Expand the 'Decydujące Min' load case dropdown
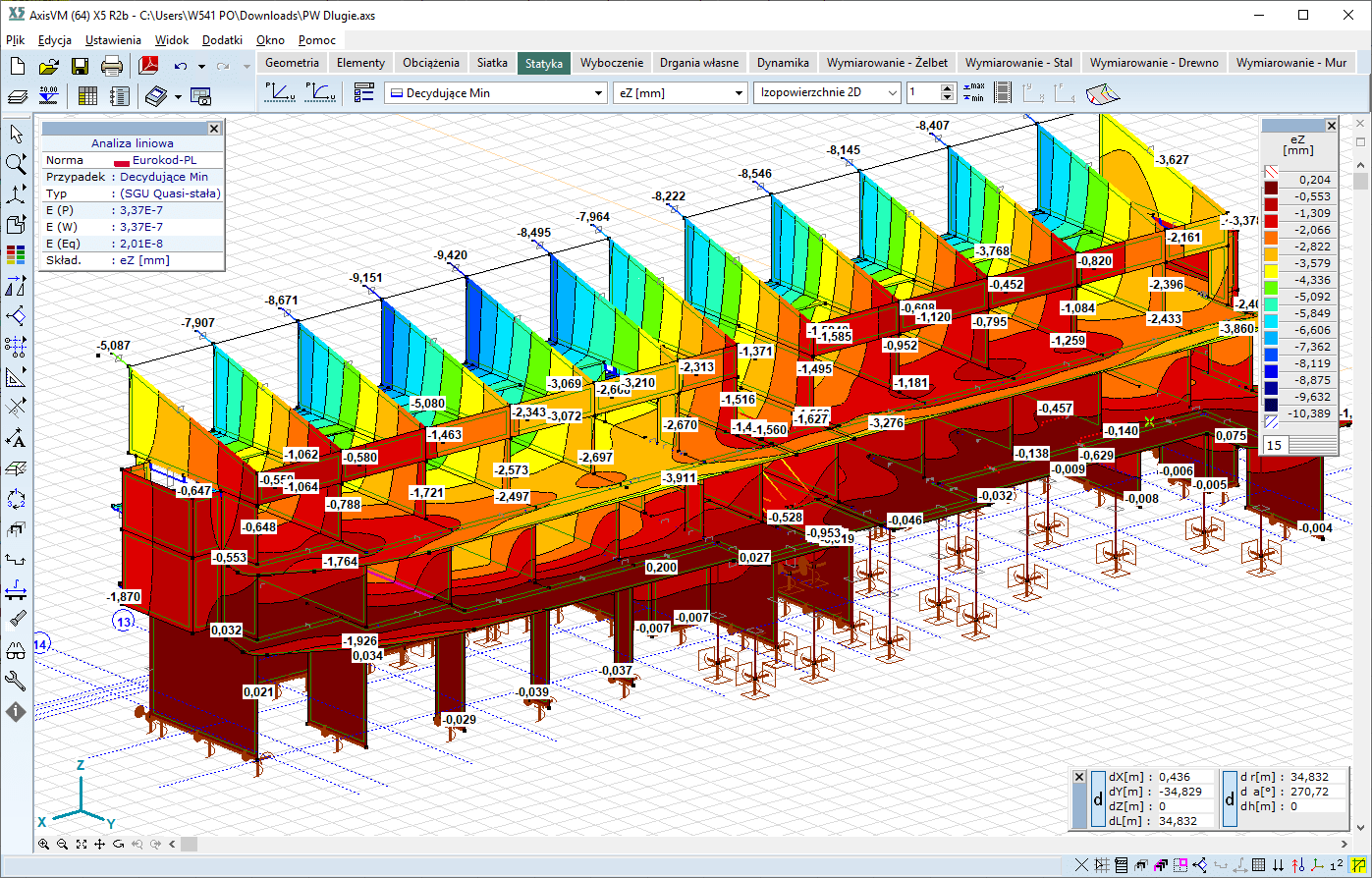 [598, 93]
